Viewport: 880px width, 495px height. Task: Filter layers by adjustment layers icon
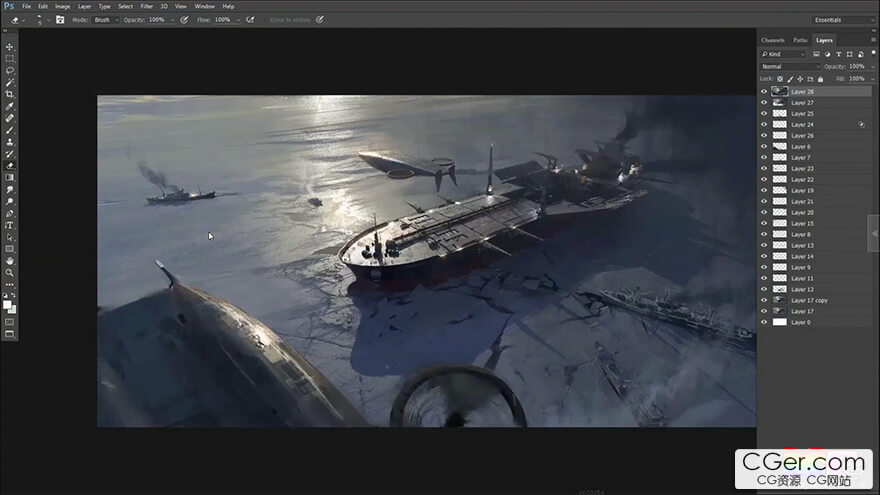(x=827, y=54)
